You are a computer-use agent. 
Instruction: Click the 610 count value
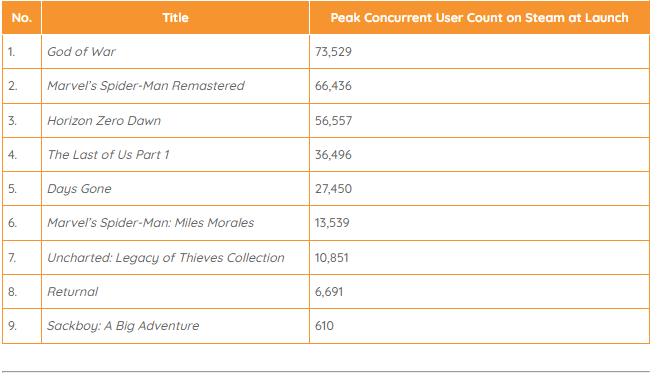(324, 326)
